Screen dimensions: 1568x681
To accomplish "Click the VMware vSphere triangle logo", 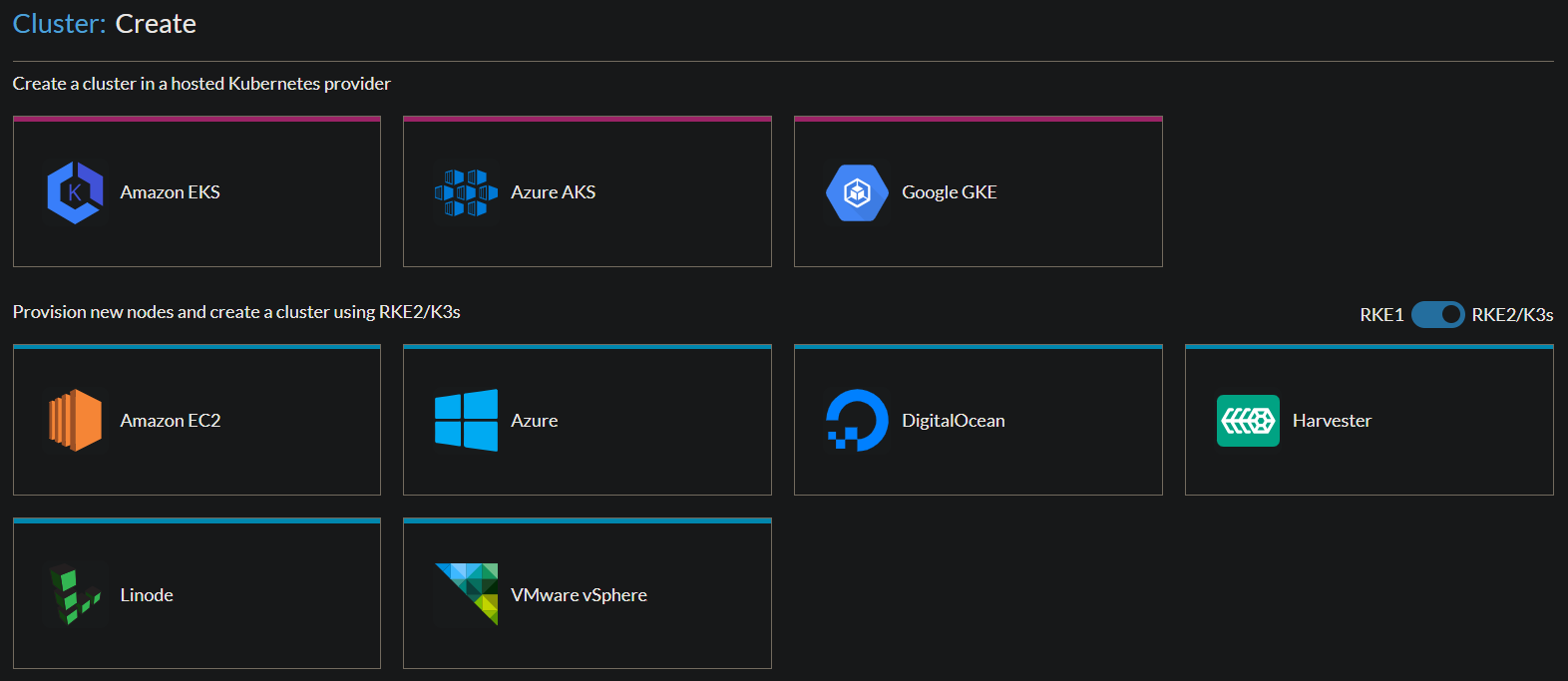I will (x=466, y=594).
